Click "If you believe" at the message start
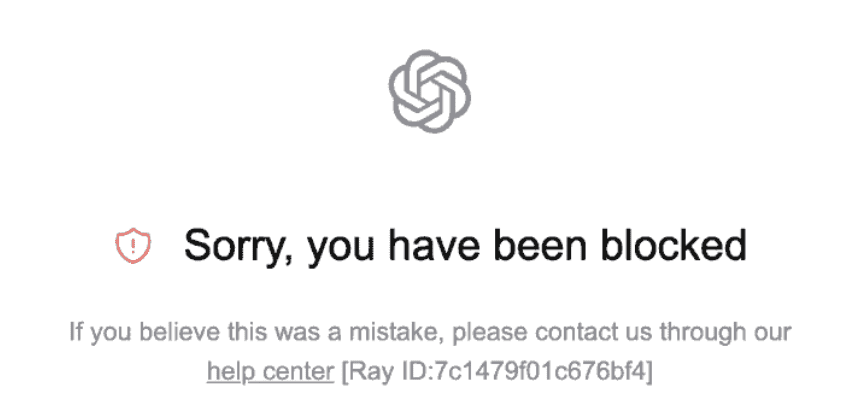This screenshot has height=406, width=857. click(132, 330)
